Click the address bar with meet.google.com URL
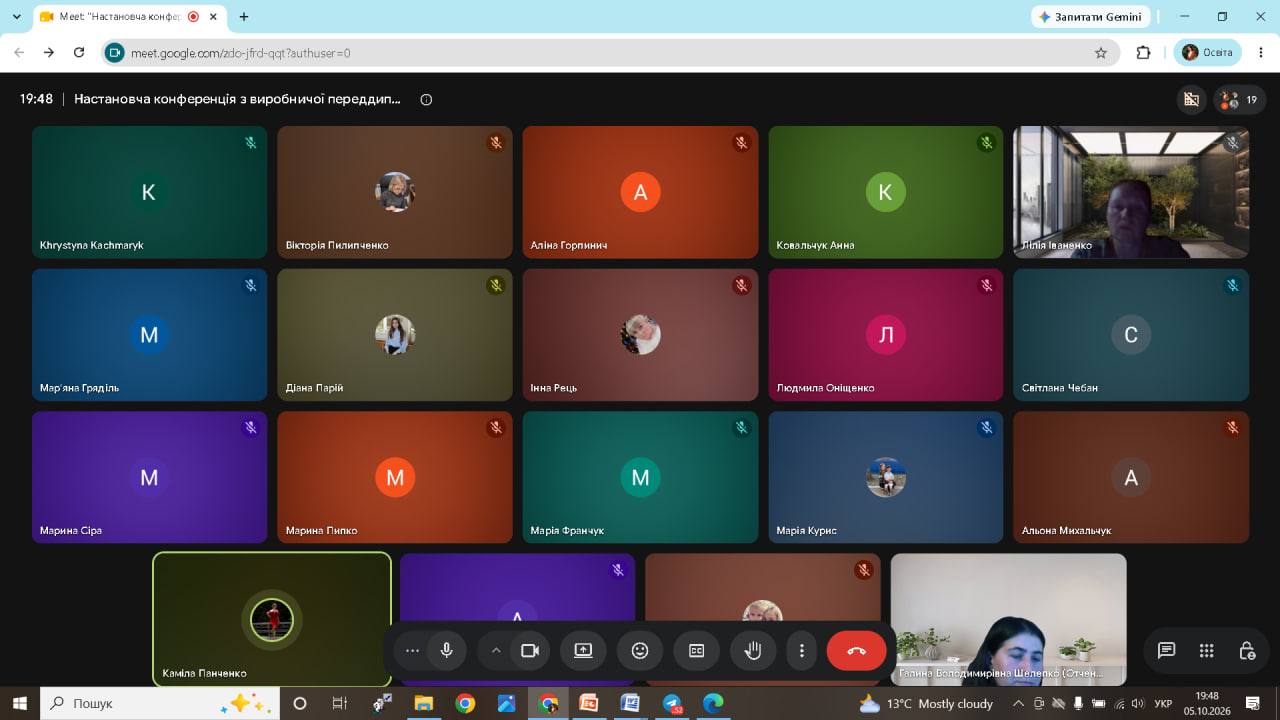Viewport: 1280px width, 720px height. point(608,53)
